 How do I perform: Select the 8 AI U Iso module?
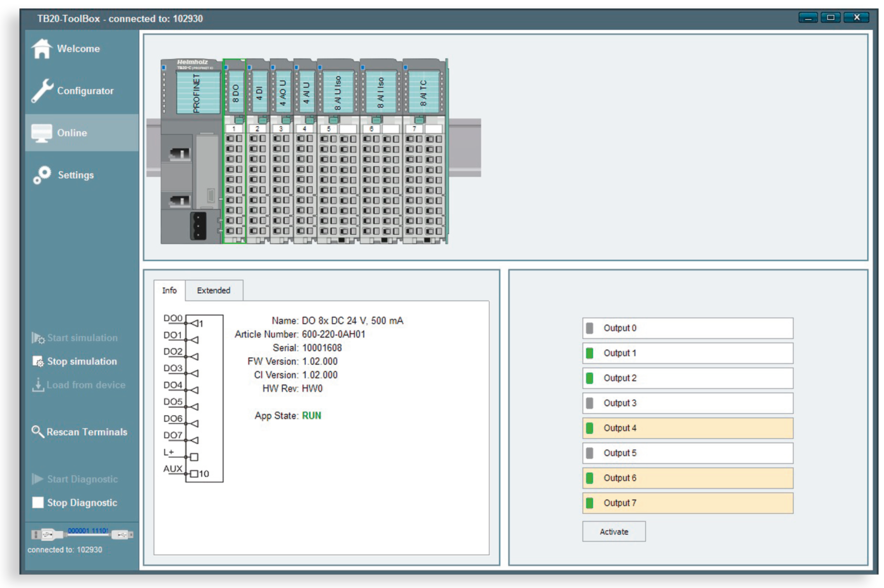[x=338, y=151]
